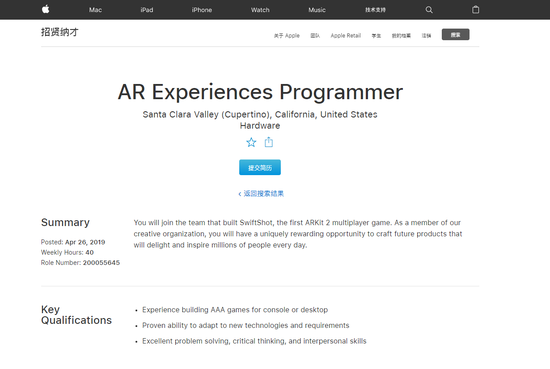The height and width of the screenshot is (369, 550).
Task: Click the SwiftShot summary paragraph
Action: coord(298,234)
